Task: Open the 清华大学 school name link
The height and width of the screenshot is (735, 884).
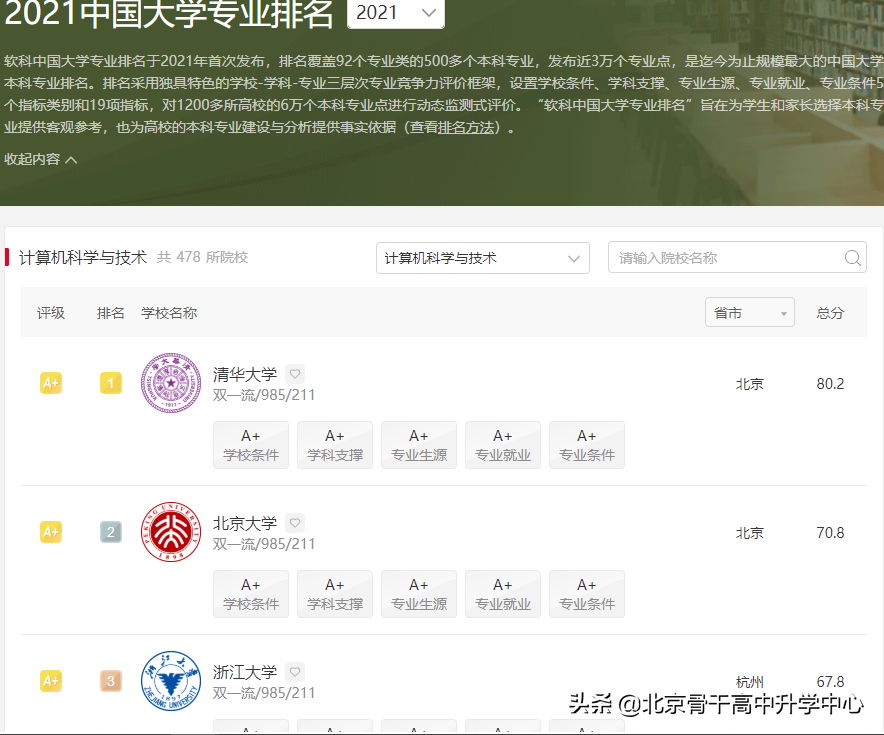Action: [x=245, y=374]
